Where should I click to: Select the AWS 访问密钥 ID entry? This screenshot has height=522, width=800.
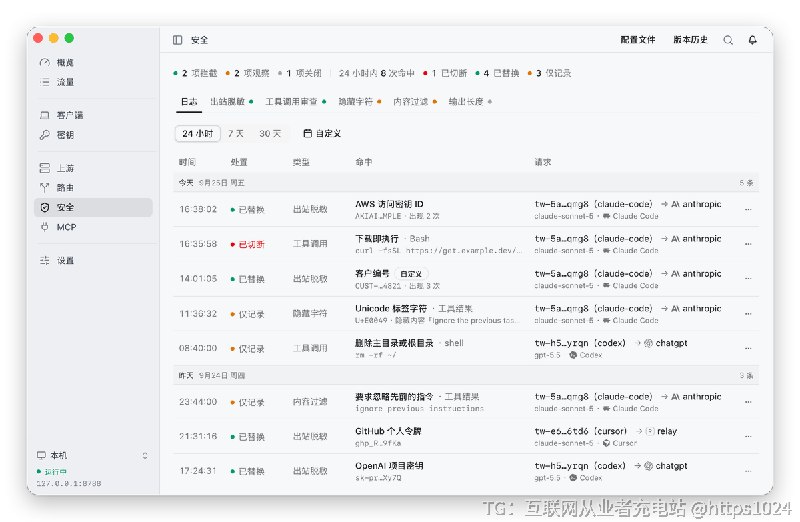tap(389, 204)
